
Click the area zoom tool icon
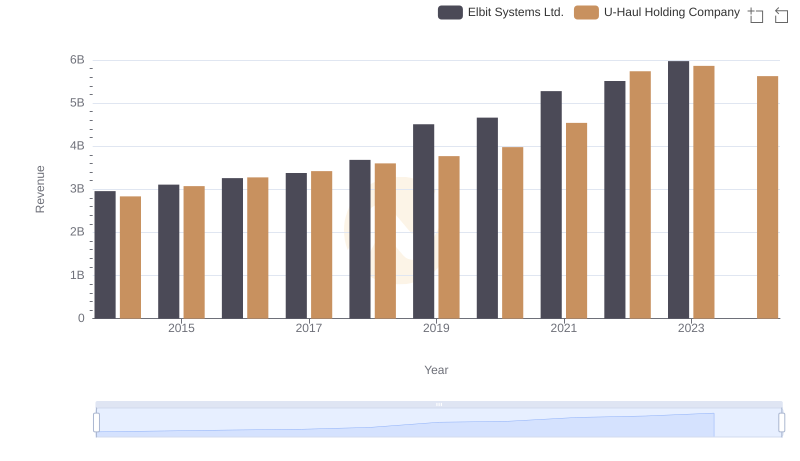click(756, 15)
